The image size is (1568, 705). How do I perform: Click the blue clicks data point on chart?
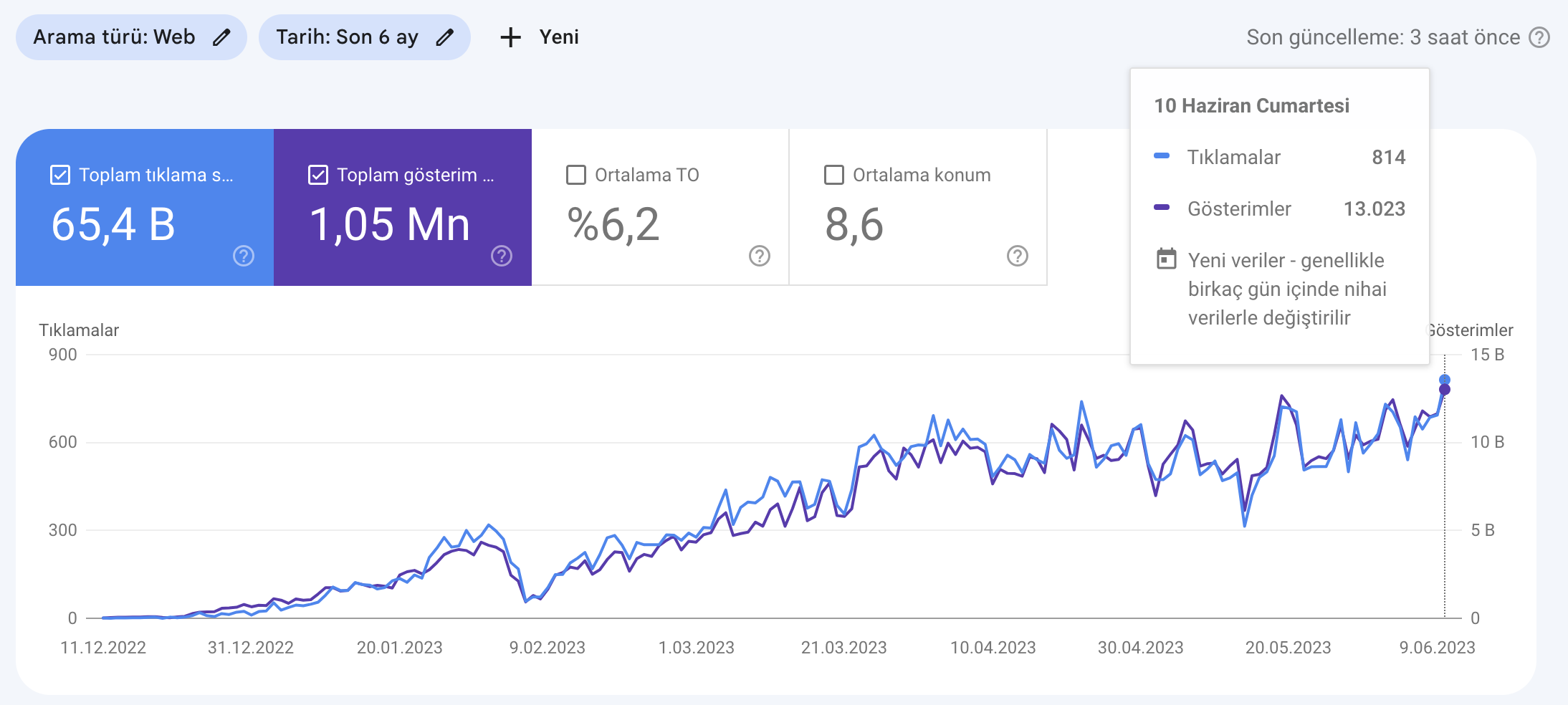click(x=1445, y=380)
